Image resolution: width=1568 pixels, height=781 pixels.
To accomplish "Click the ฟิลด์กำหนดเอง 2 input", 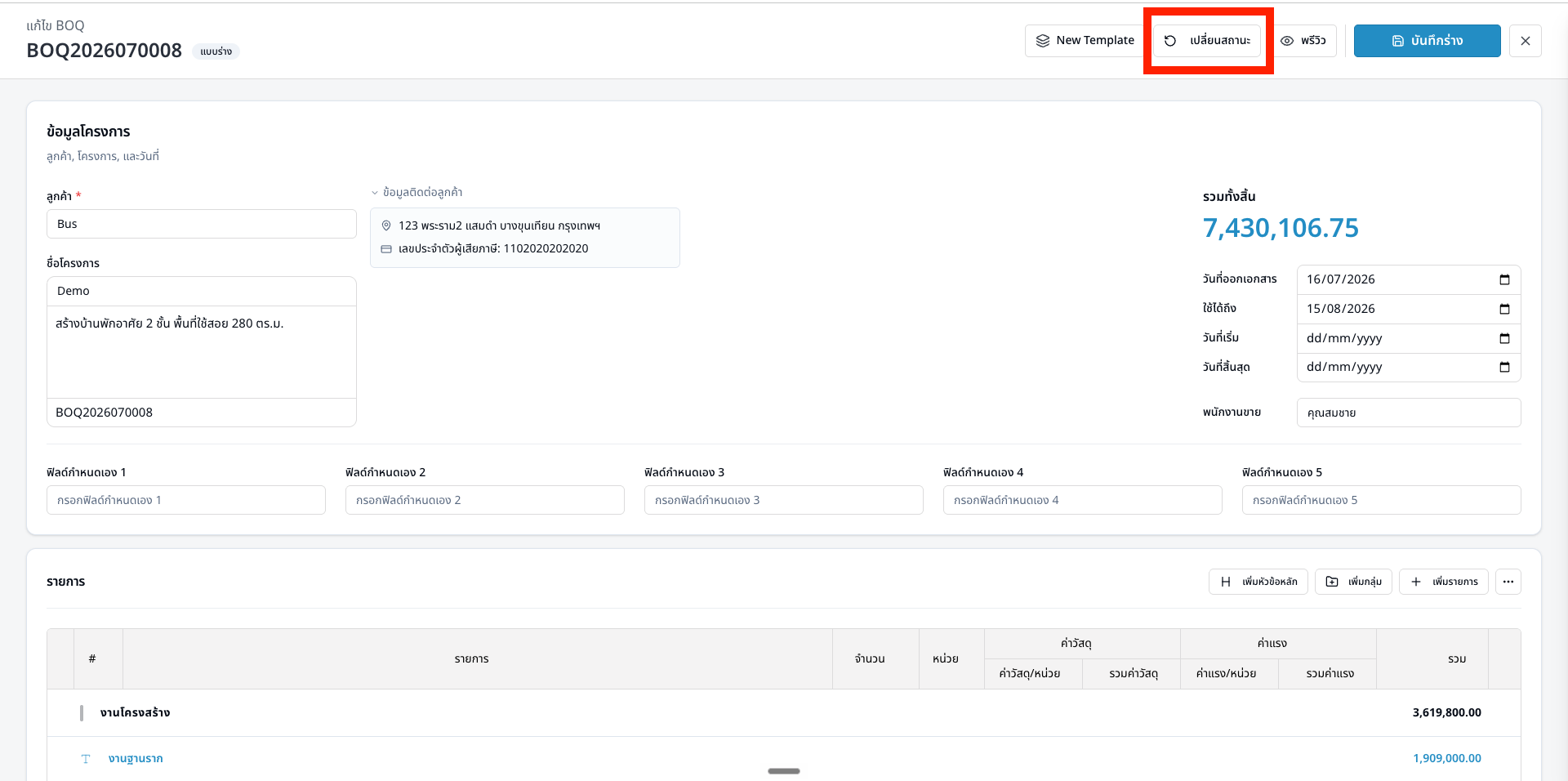I will (x=485, y=500).
